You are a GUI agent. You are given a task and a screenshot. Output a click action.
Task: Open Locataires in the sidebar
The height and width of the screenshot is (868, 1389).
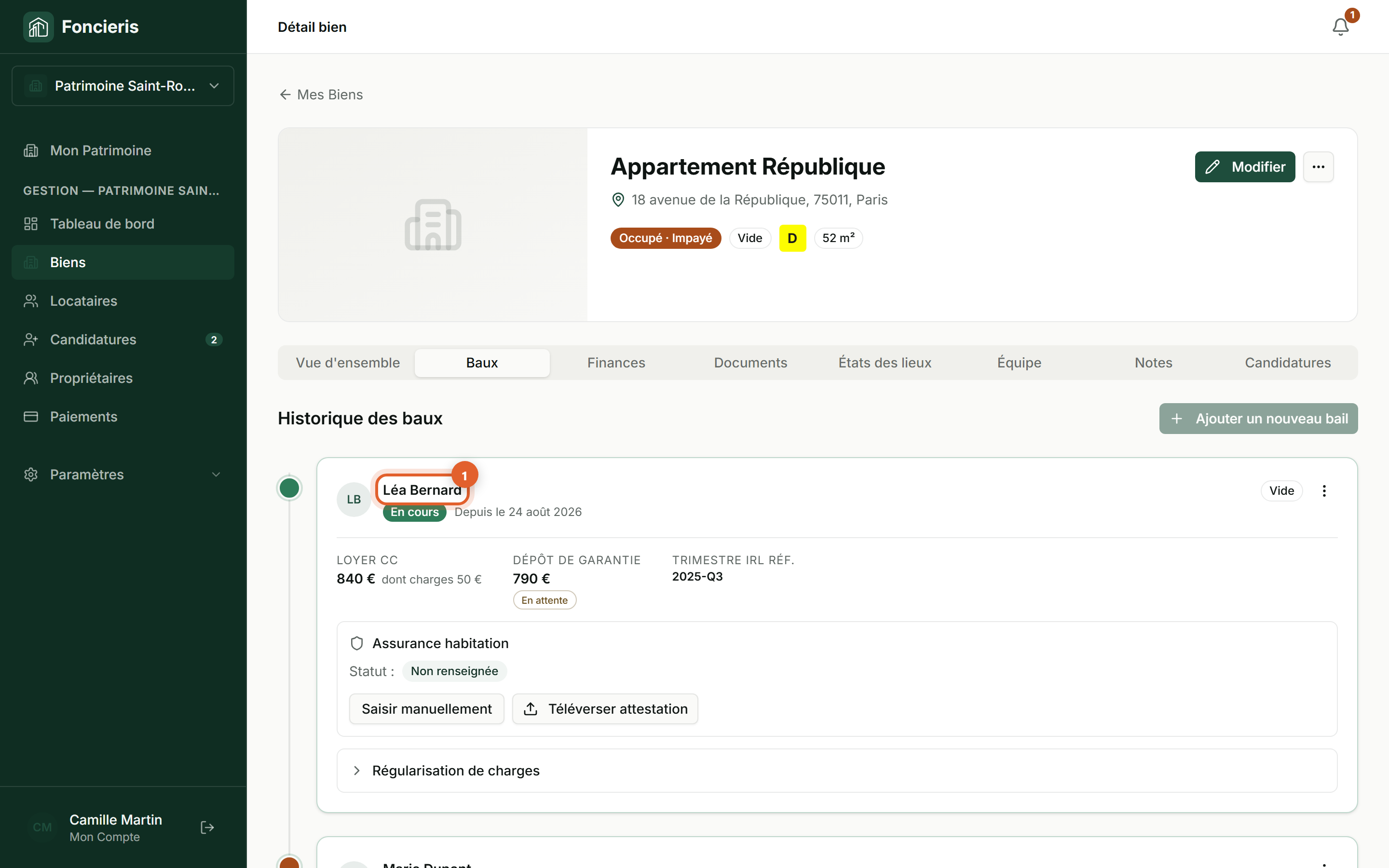(123, 301)
